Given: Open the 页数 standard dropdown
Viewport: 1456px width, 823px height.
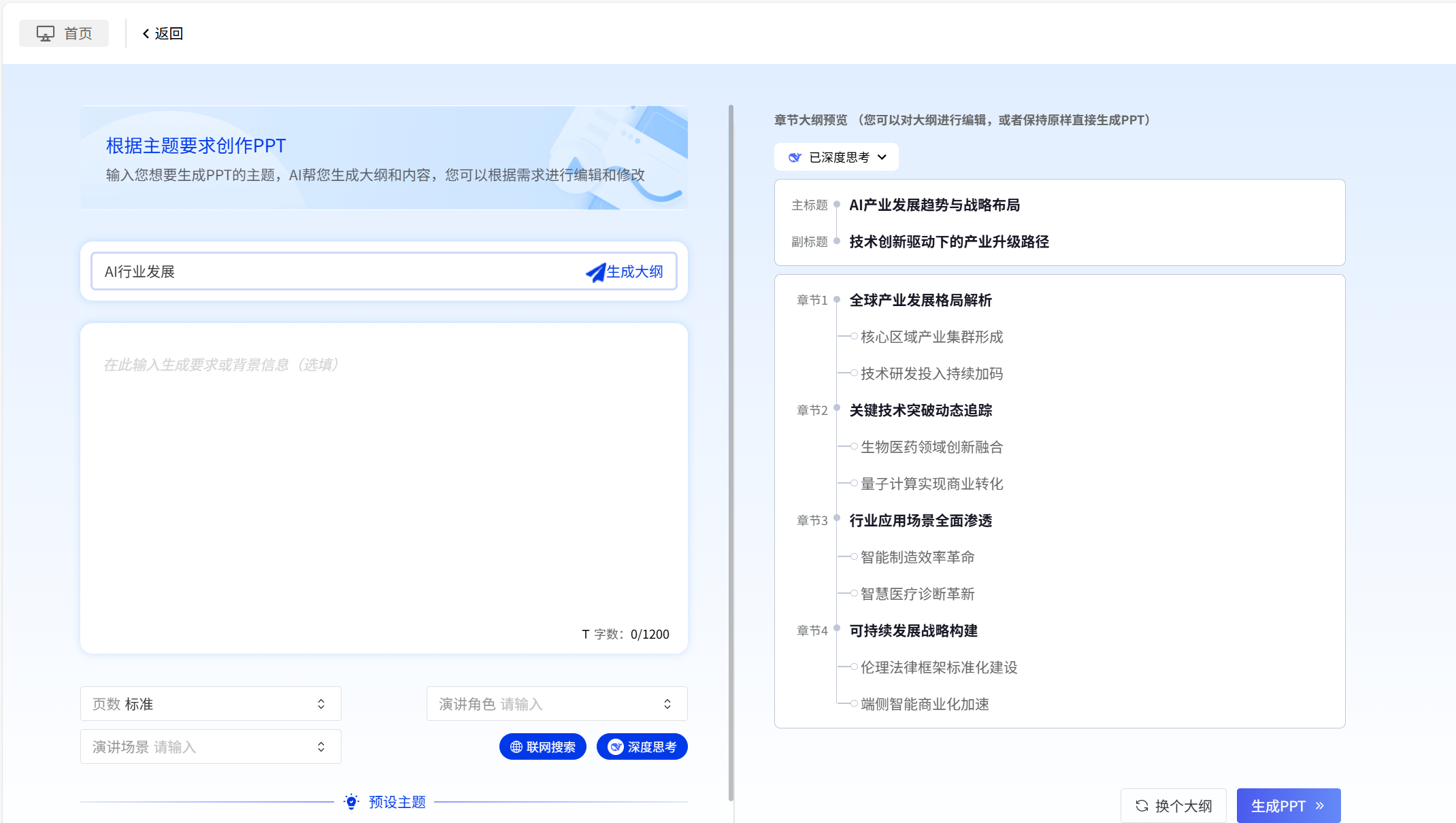Looking at the screenshot, I should pos(211,703).
